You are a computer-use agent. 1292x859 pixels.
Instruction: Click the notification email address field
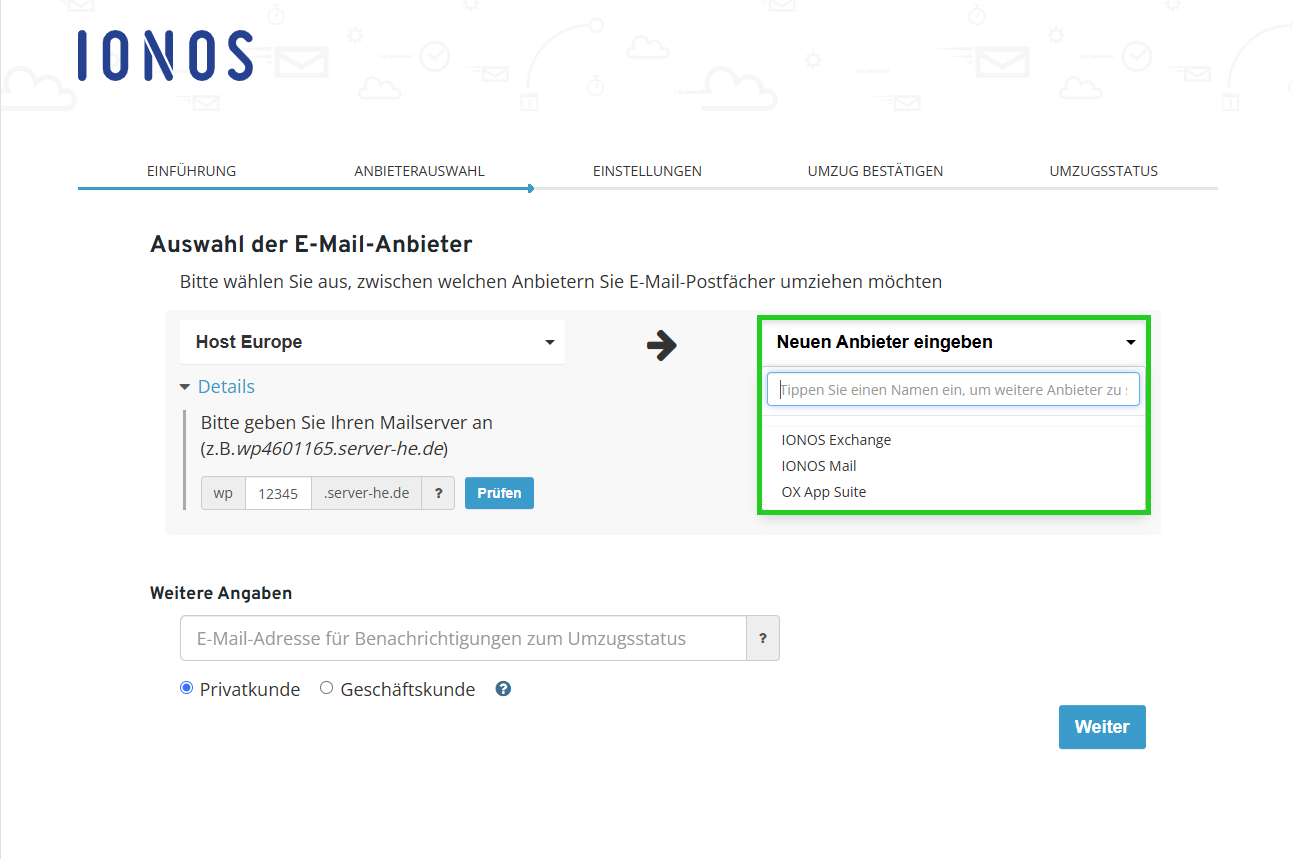pyautogui.click(x=463, y=638)
